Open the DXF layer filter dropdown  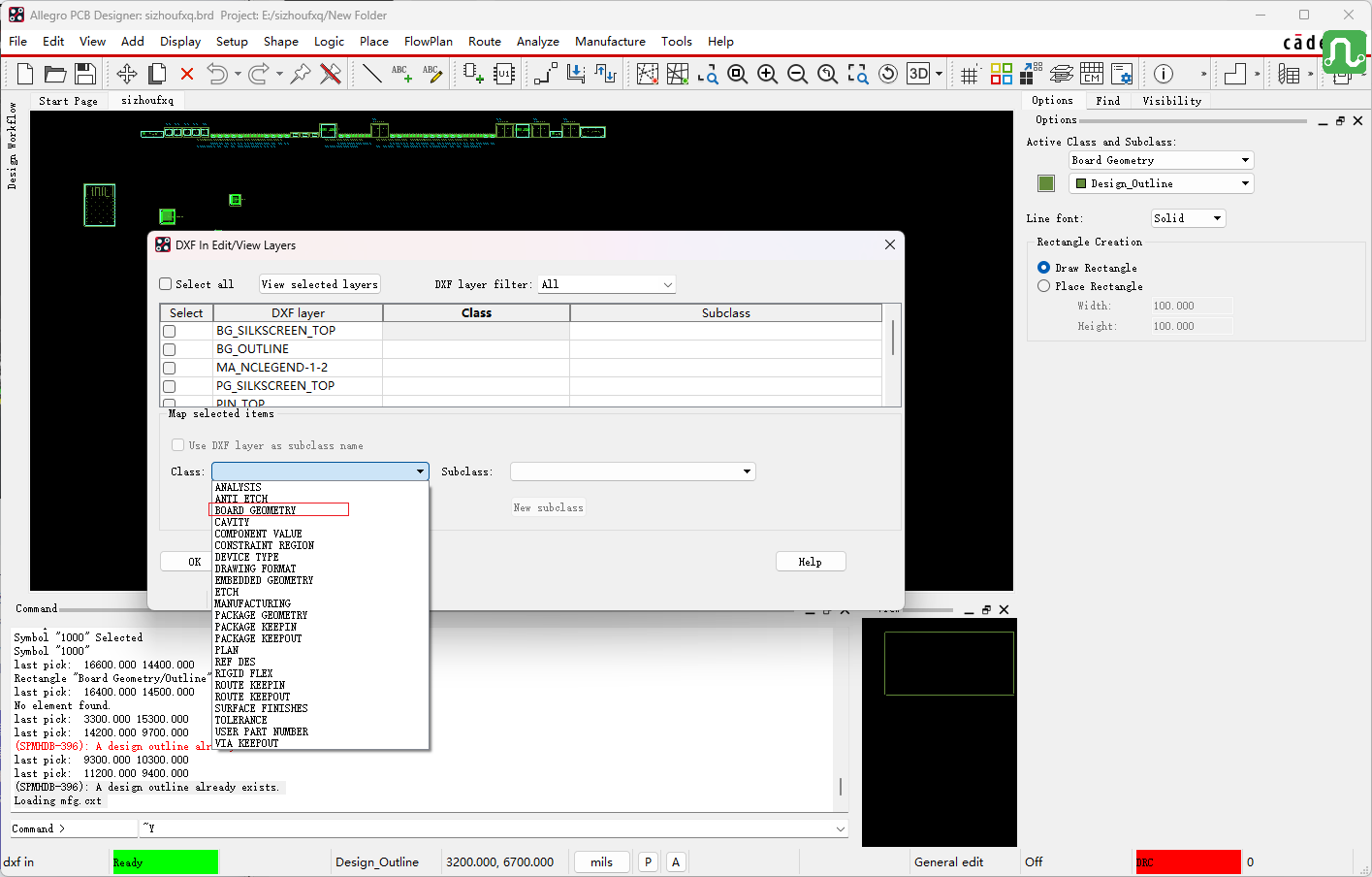tap(607, 284)
